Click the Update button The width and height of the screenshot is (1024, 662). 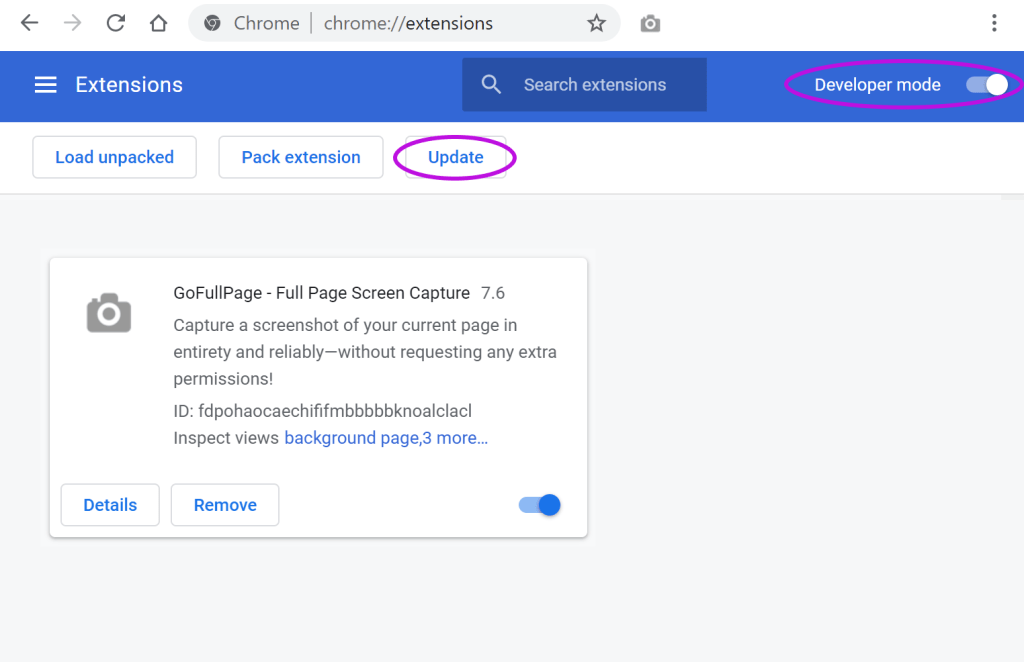click(455, 157)
